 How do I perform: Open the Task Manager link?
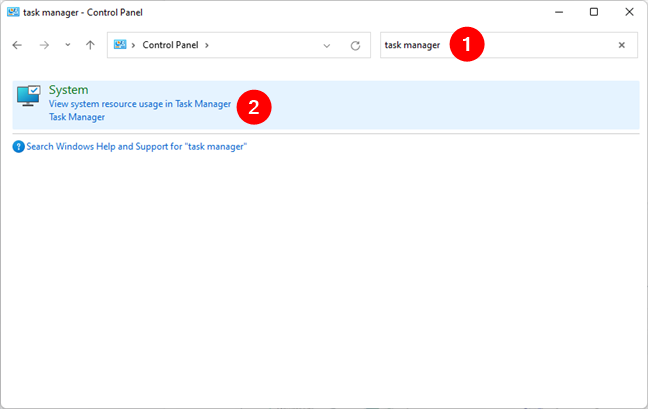click(77, 117)
